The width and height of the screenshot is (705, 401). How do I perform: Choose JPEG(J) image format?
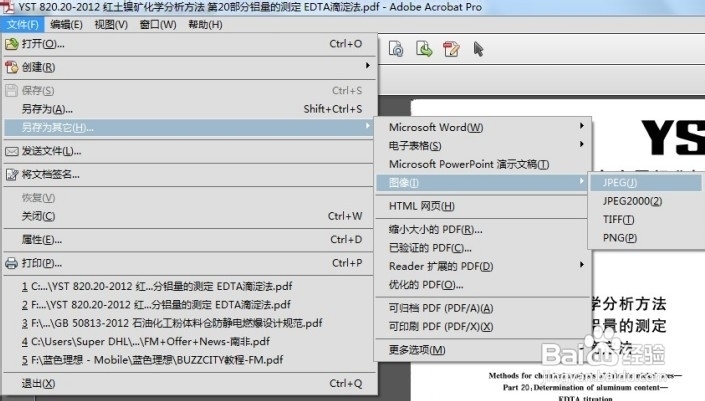coord(646,183)
